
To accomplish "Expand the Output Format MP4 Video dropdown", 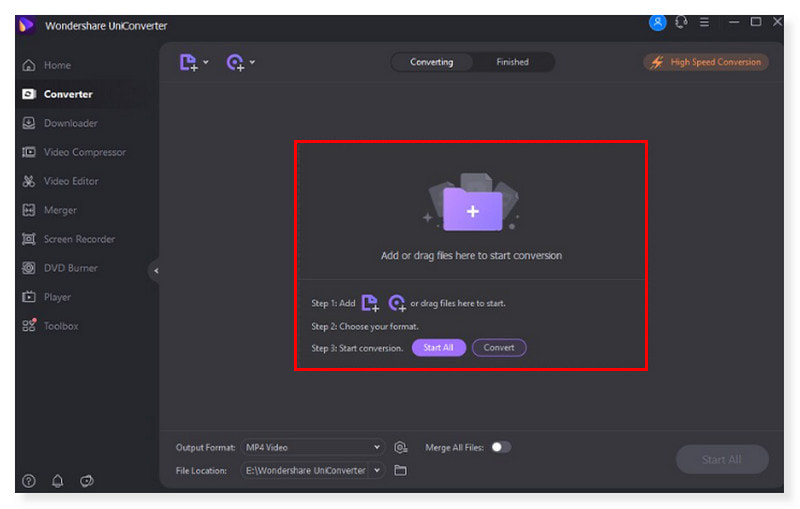I will [x=311, y=447].
